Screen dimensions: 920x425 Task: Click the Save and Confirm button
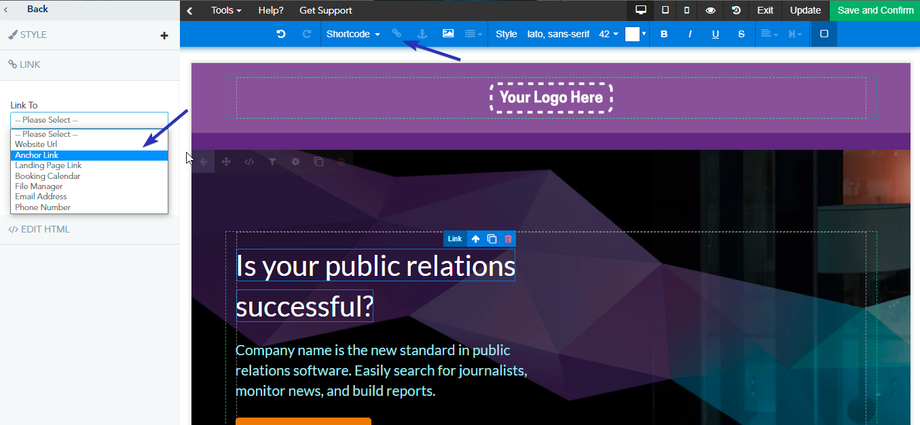tap(875, 10)
